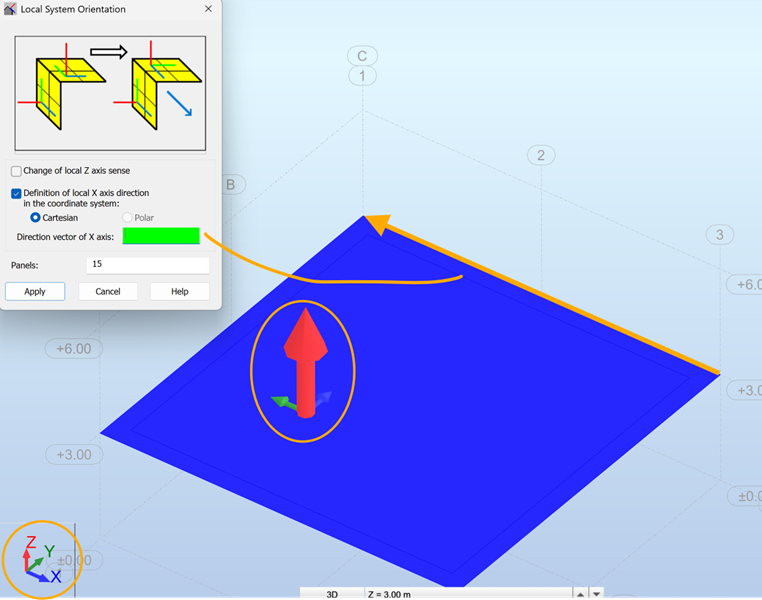Screen dimensions: 762x600
Task: Select grid axis label 2
Action: pyautogui.click(x=541, y=155)
